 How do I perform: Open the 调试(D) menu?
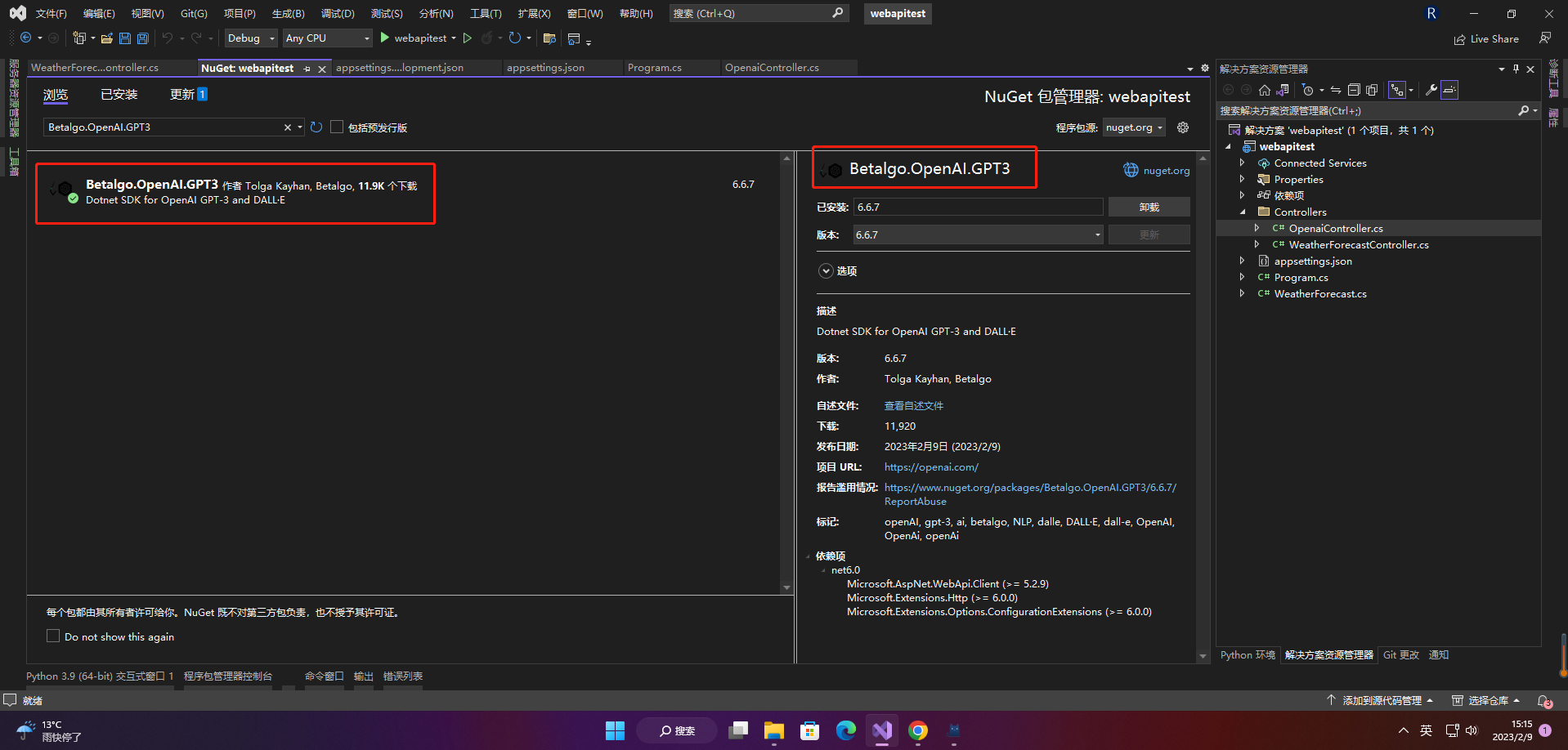[338, 14]
